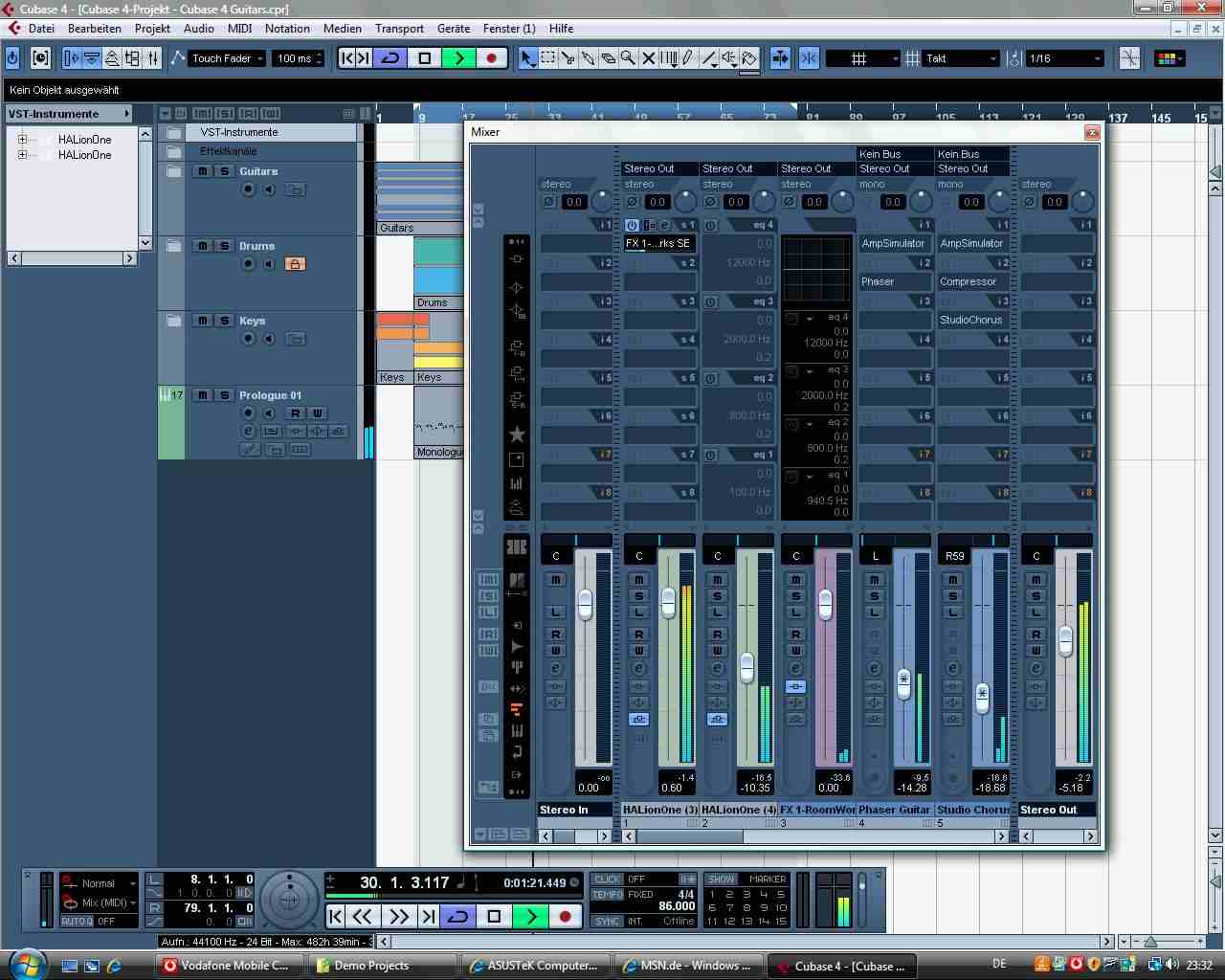Click star icon in mixer view strip
This screenshot has width=1225, height=980.
pos(517,434)
